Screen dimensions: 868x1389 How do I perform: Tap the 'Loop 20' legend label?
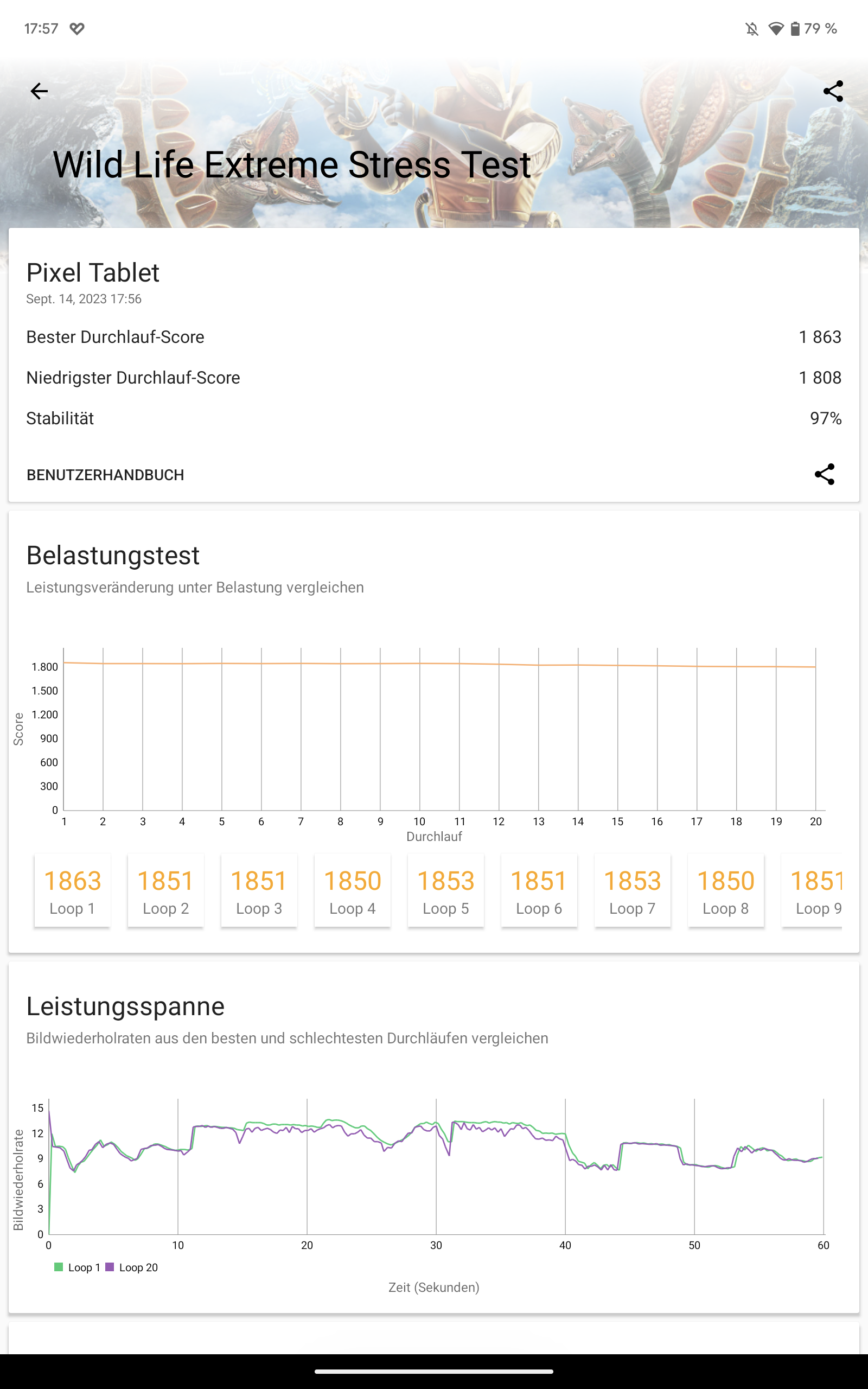click(138, 1267)
